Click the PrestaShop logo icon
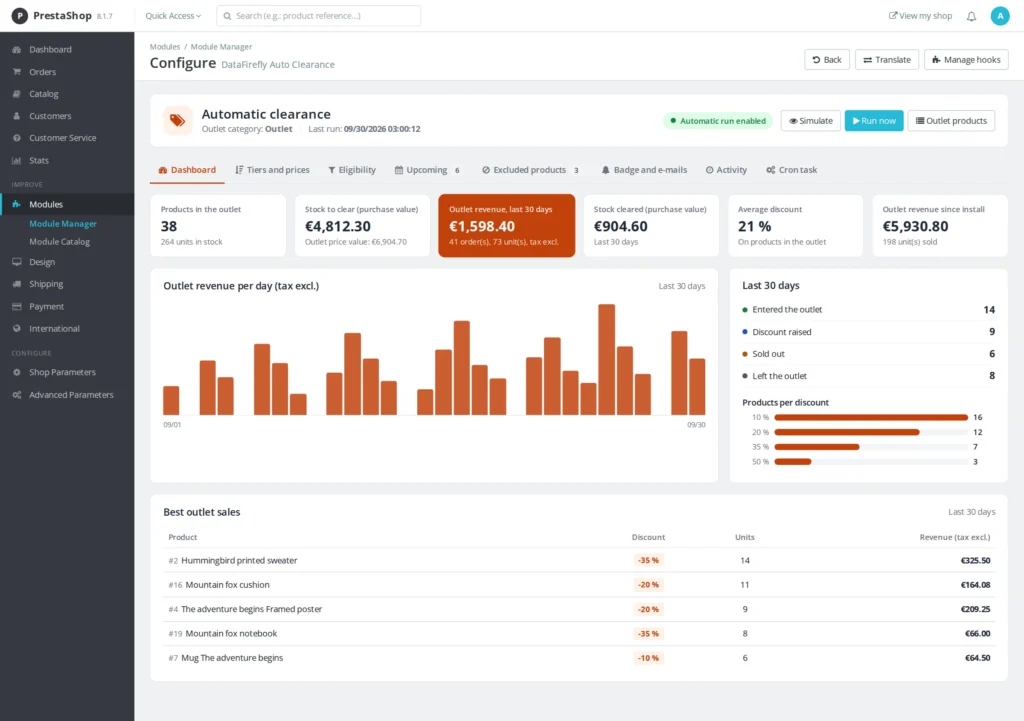This screenshot has width=1024, height=721. pyautogui.click(x=20, y=16)
